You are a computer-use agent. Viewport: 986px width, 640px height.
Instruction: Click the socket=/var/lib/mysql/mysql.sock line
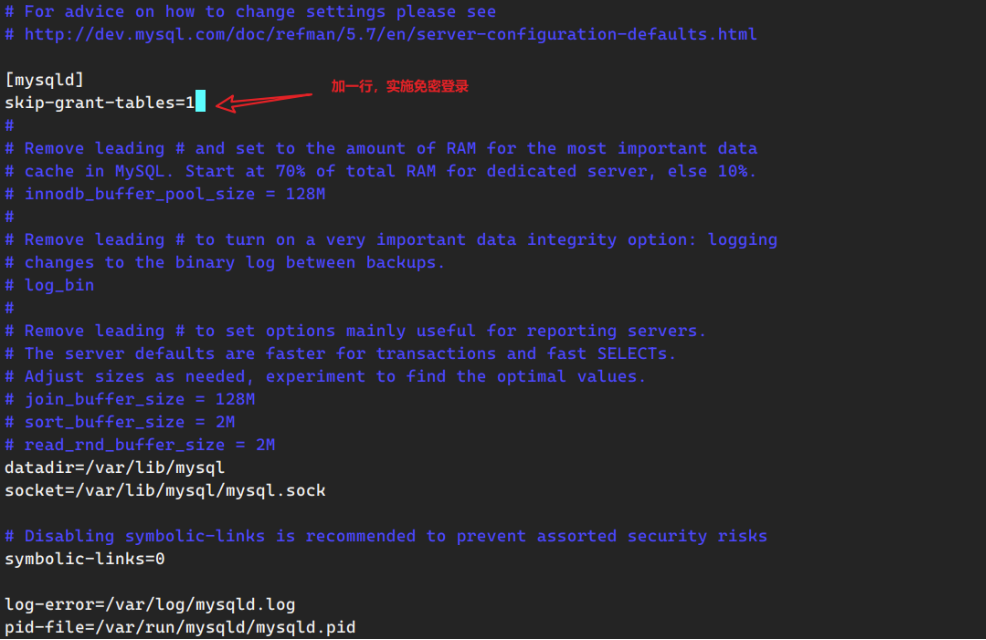pyautogui.click(x=165, y=491)
